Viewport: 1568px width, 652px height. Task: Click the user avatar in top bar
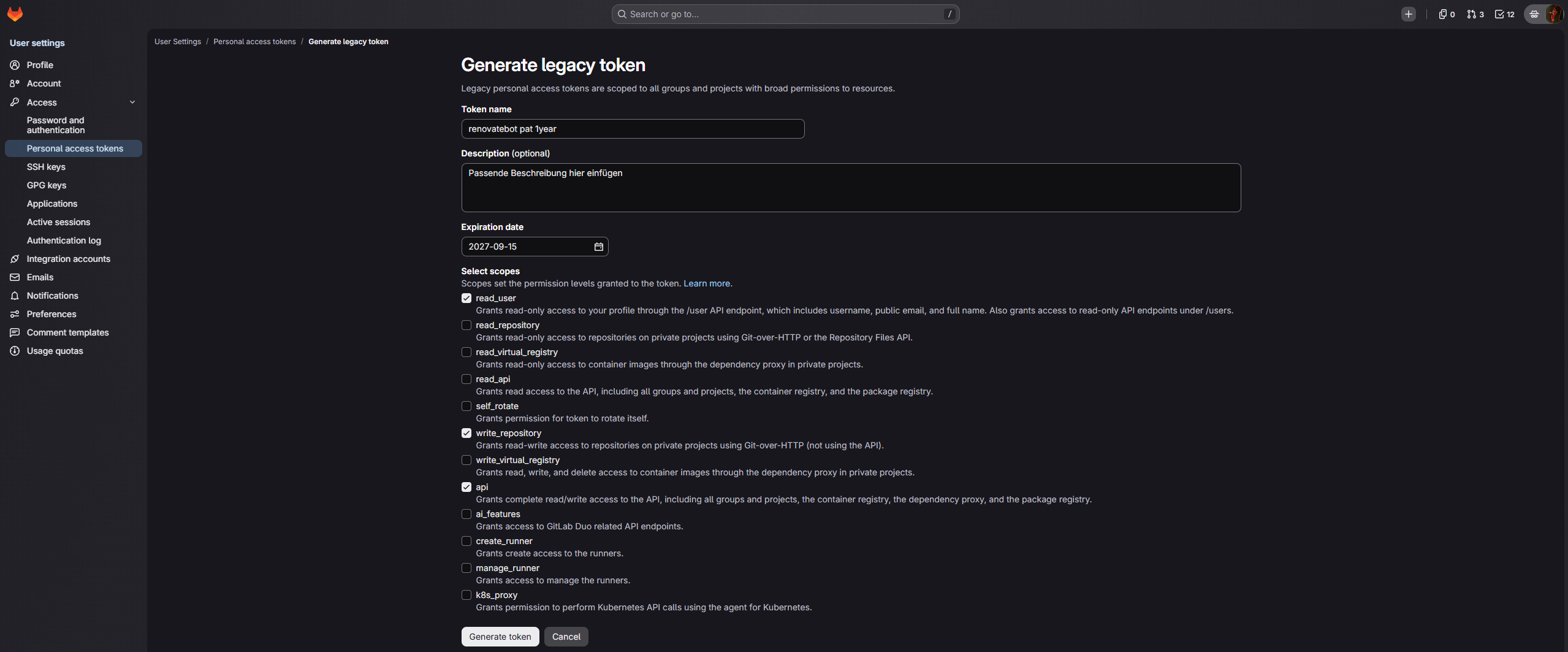(x=1553, y=14)
